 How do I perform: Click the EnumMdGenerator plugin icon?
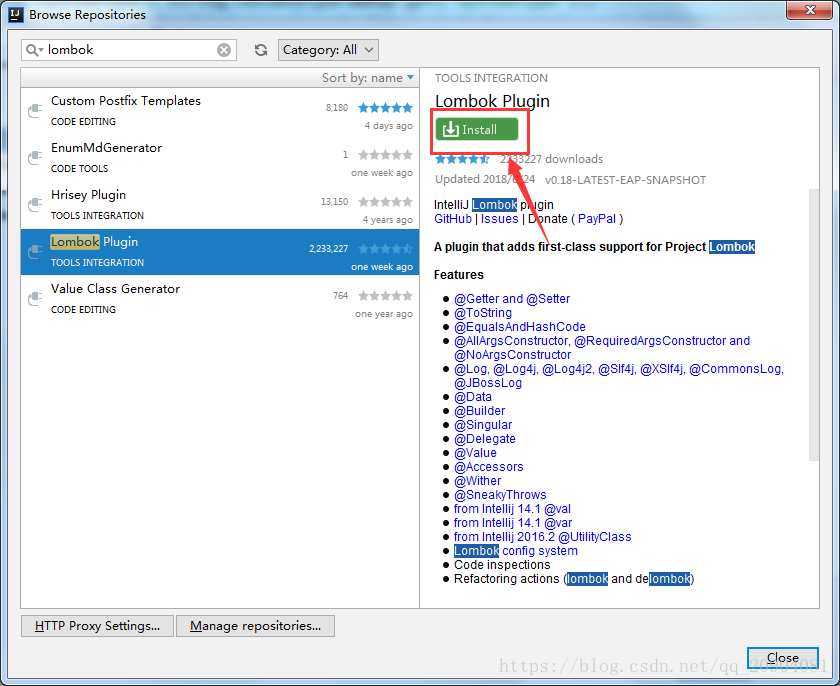click(x=35, y=157)
